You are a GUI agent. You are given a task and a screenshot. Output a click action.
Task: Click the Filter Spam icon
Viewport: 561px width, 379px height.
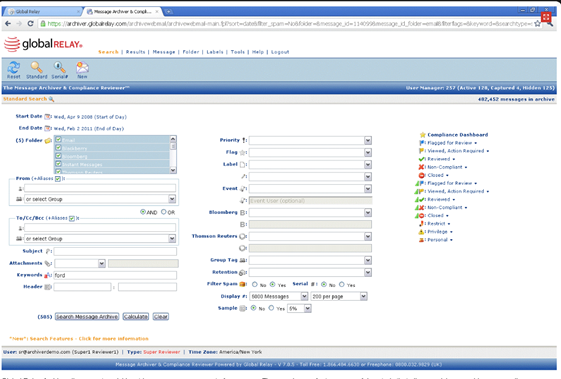coord(243,284)
